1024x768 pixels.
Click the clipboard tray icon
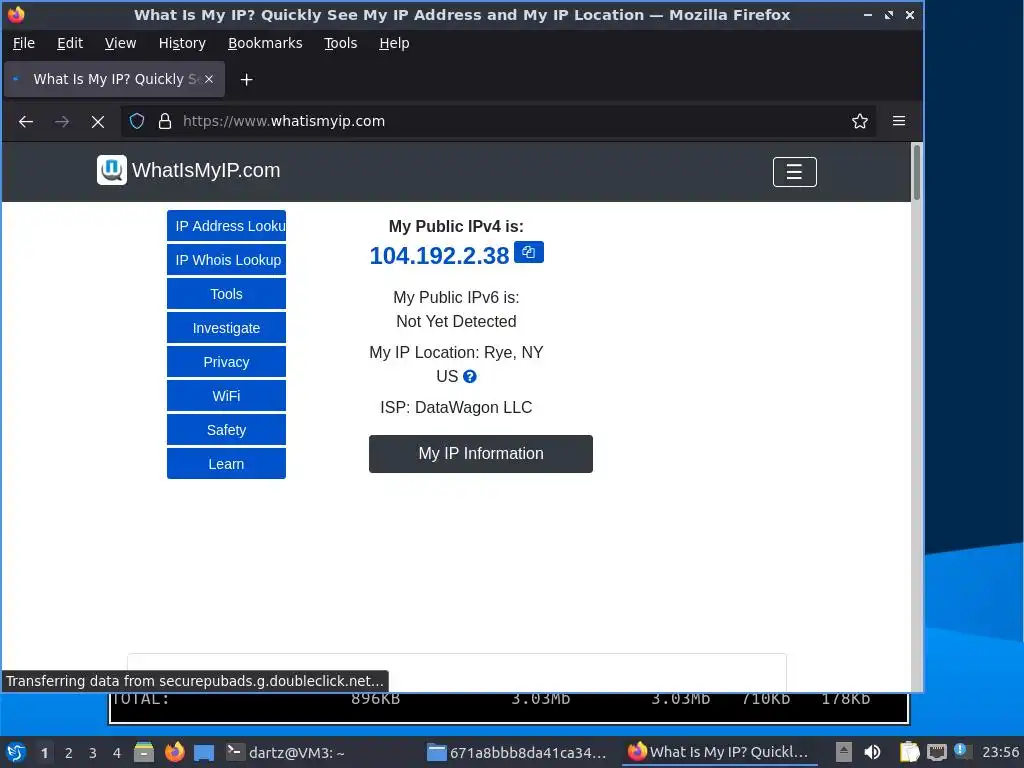point(909,752)
